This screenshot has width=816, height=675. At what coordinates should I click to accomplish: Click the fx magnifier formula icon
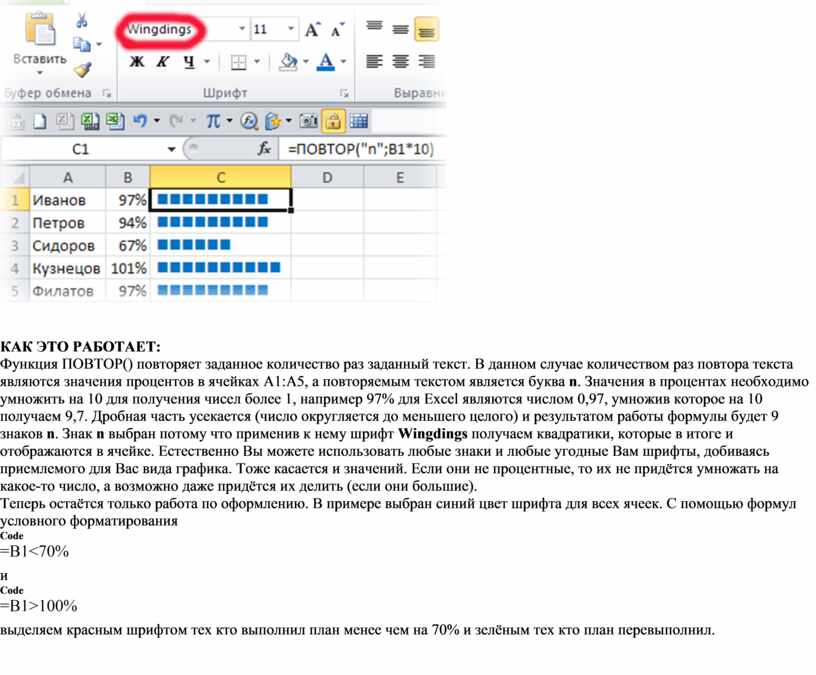pos(249,122)
